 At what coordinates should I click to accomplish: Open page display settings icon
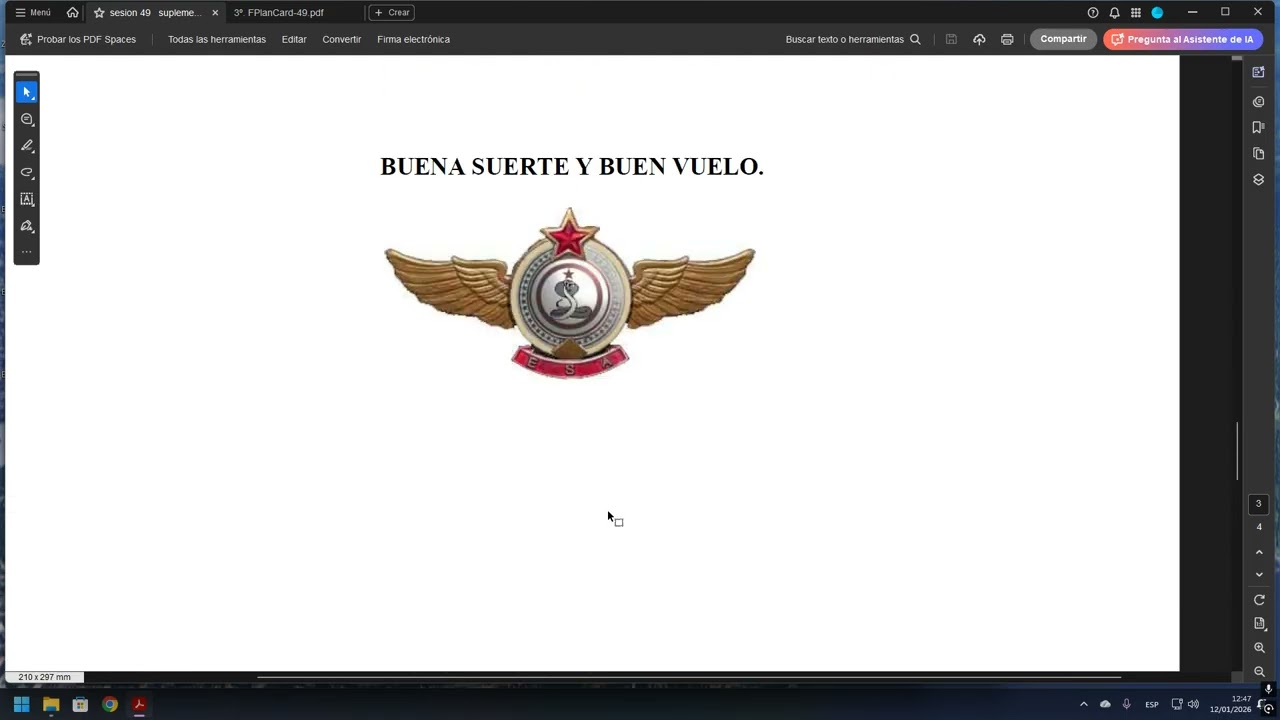pos(1259,623)
